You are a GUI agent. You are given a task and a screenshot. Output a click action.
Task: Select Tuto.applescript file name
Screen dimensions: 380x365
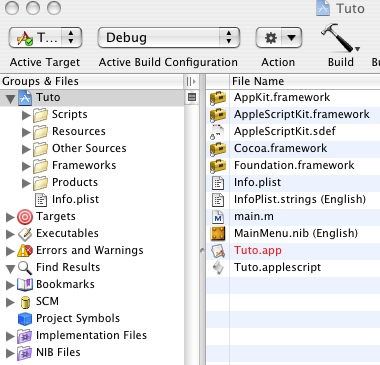pos(277,268)
